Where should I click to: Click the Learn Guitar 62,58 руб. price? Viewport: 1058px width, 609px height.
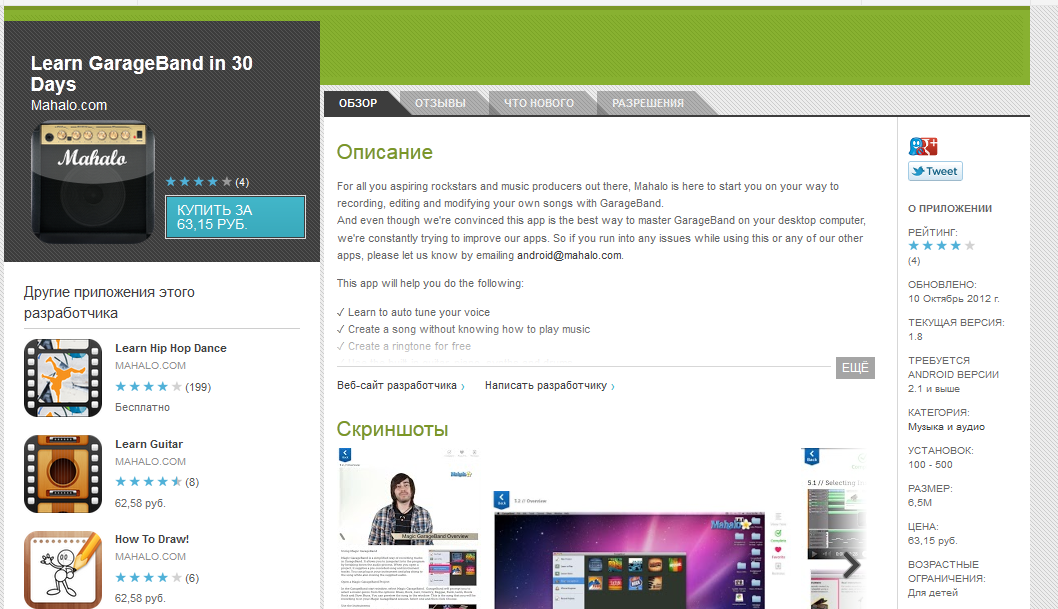pyautogui.click(x=140, y=503)
